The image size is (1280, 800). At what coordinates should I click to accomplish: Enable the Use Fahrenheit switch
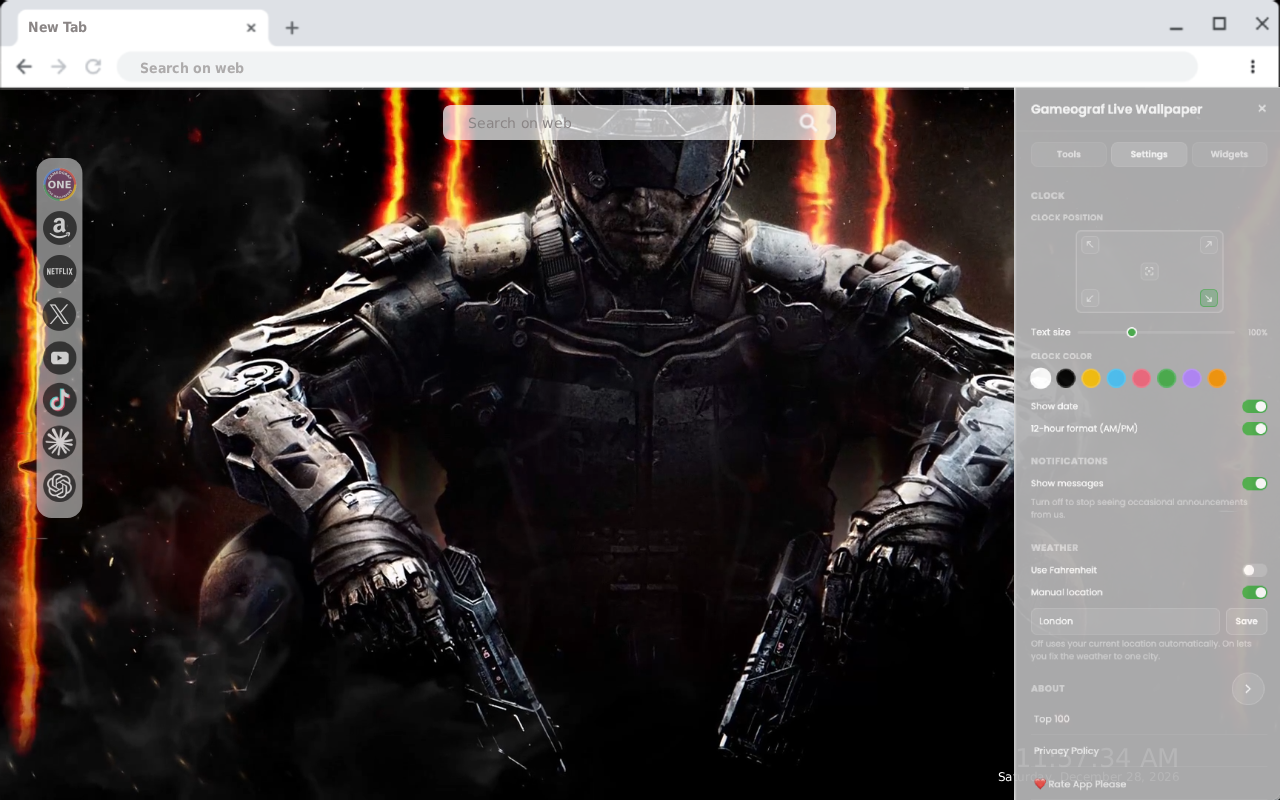1254,570
